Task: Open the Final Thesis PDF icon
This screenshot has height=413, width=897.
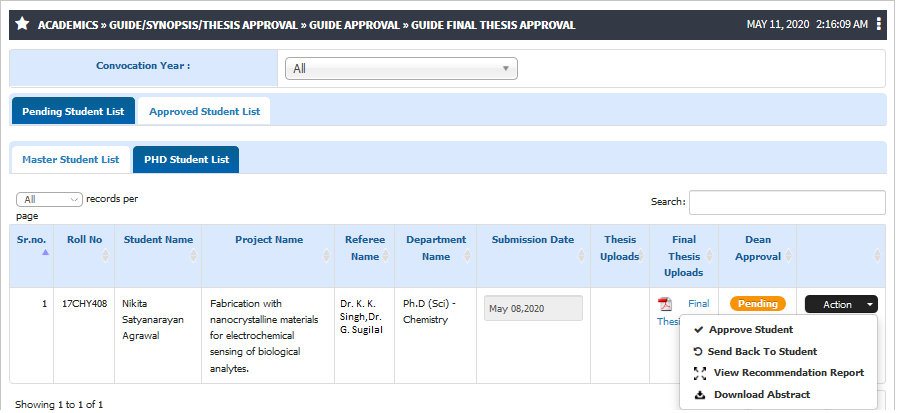Action: pyautogui.click(x=665, y=304)
